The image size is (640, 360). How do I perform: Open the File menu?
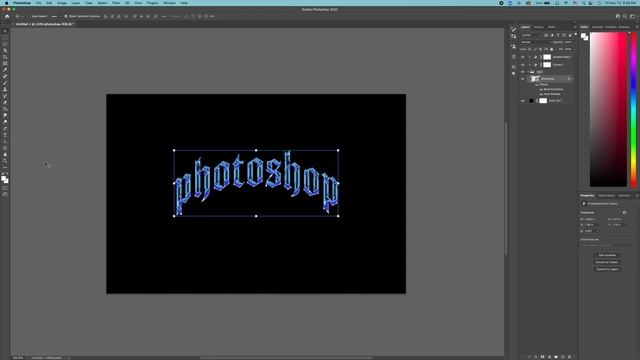click(38, 3)
